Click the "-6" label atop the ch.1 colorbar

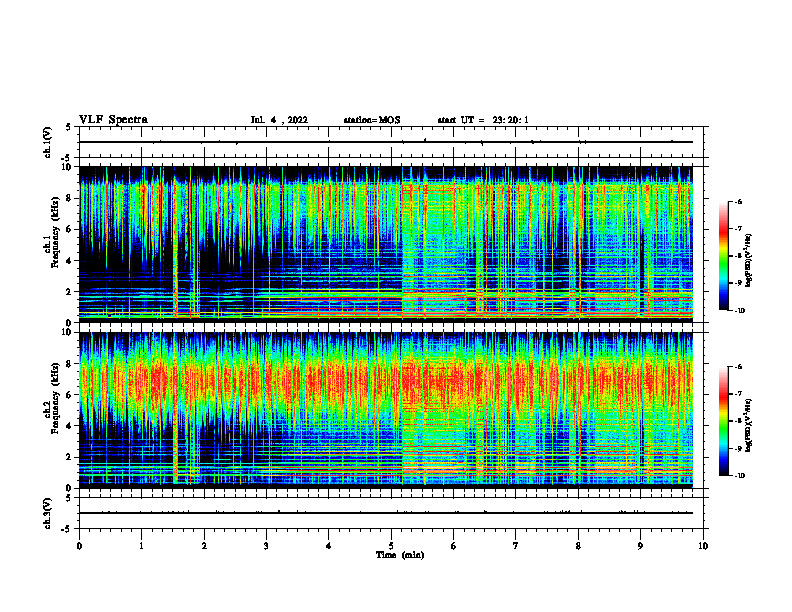point(739,202)
